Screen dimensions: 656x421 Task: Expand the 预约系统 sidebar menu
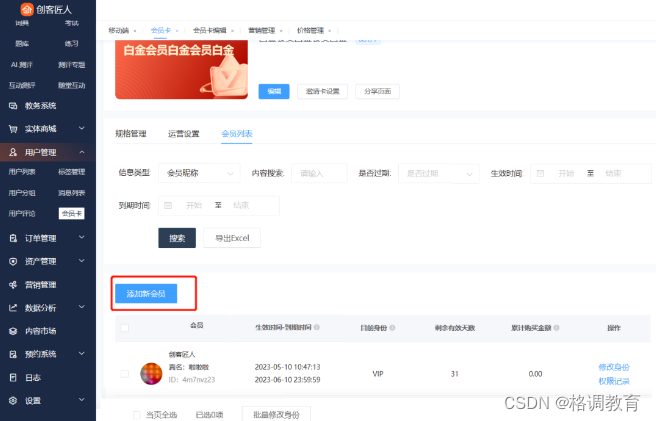[82, 354]
